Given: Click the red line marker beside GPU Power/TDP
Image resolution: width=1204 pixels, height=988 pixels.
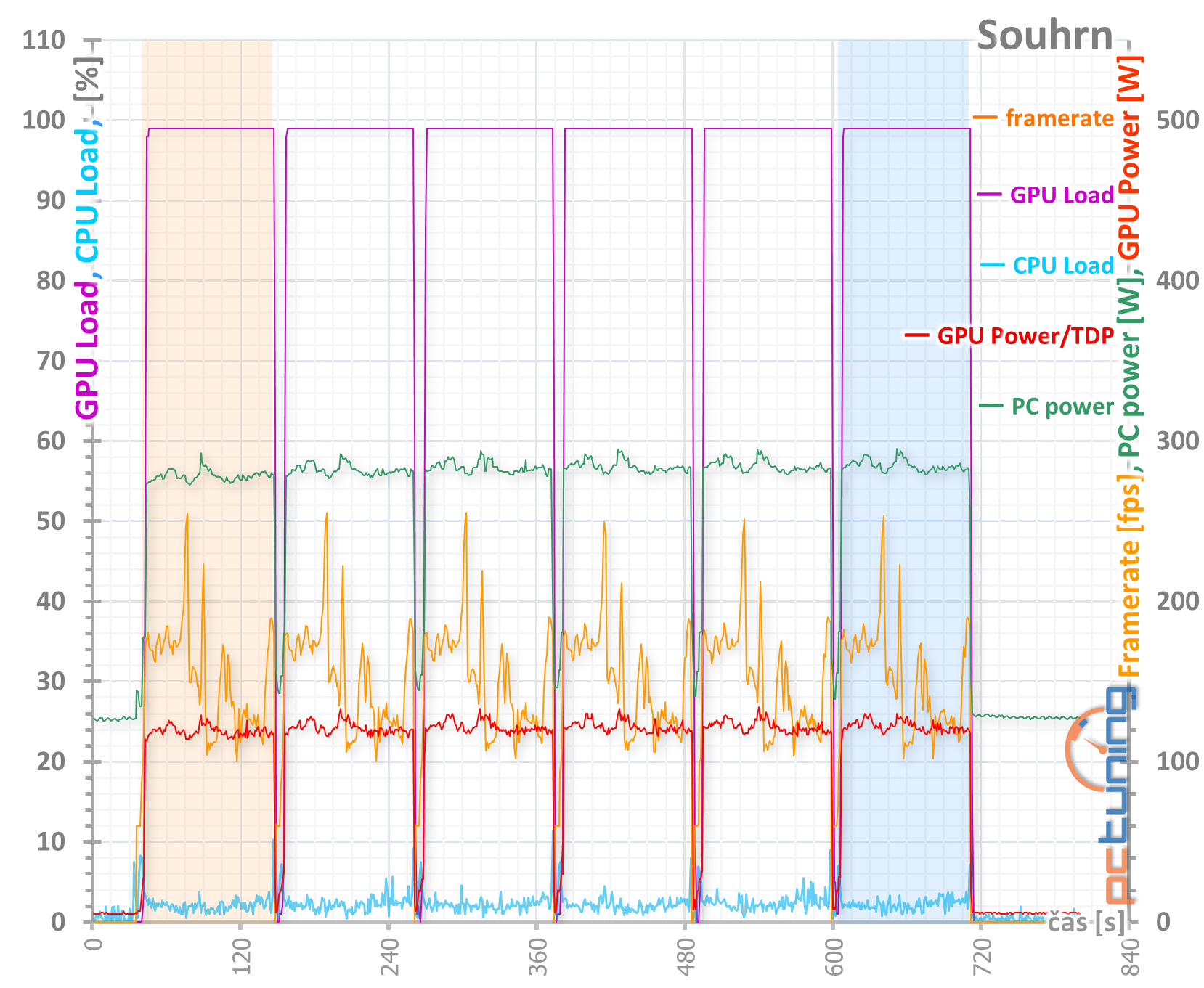Looking at the screenshot, I should pos(916,335).
